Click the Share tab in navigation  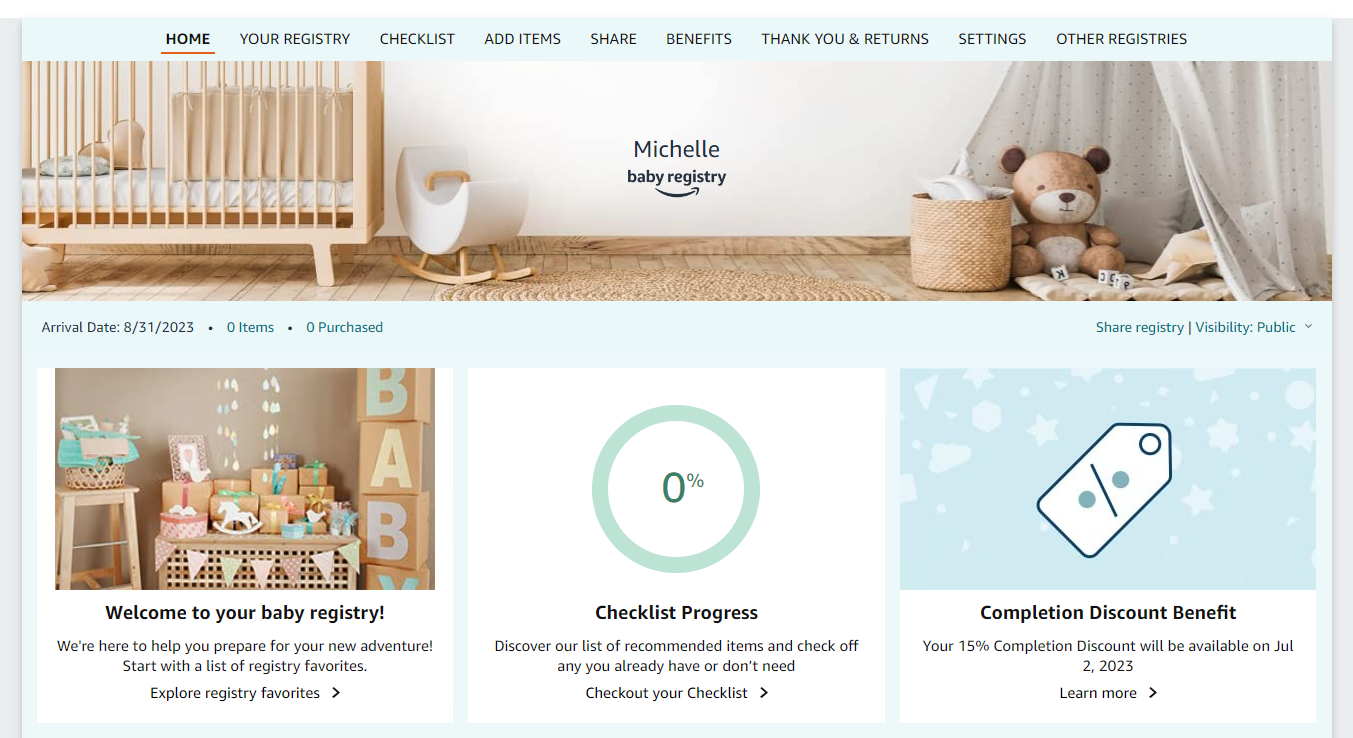[x=613, y=39]
